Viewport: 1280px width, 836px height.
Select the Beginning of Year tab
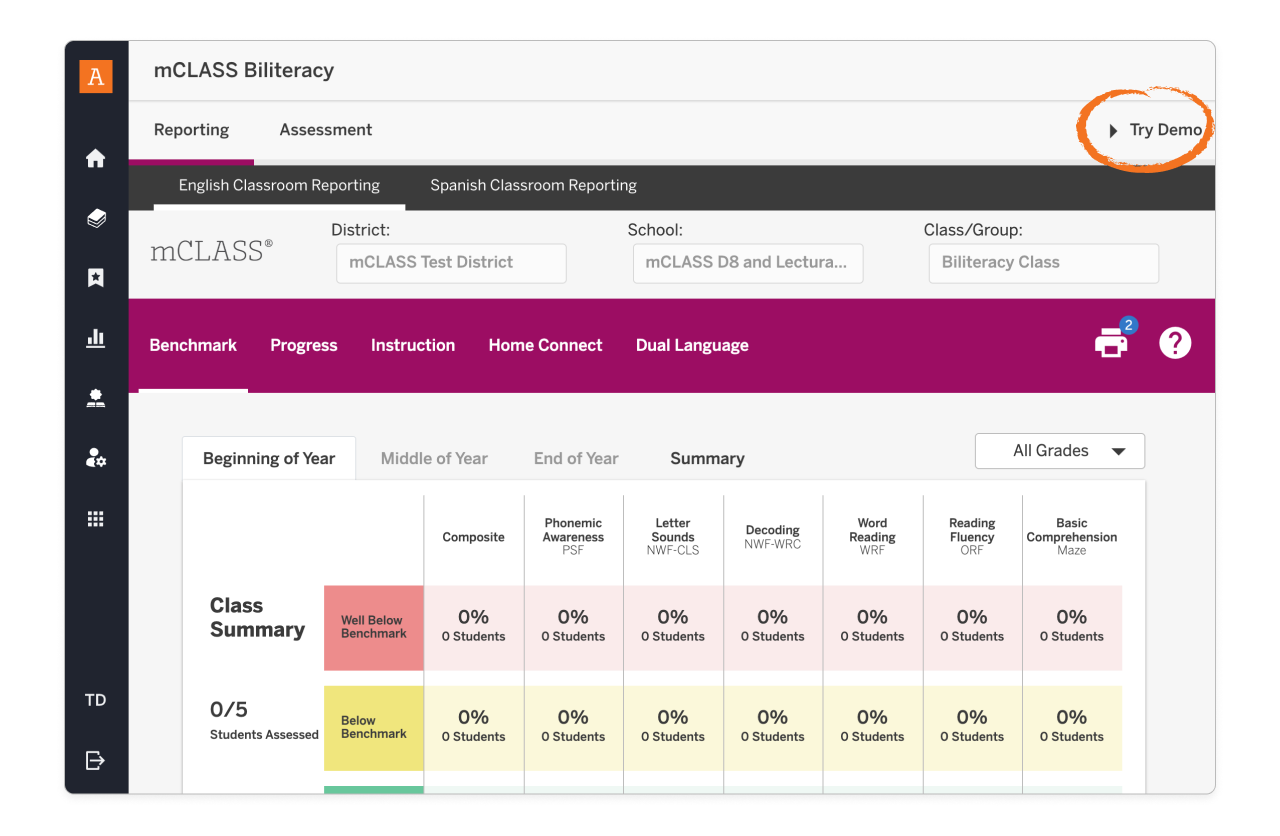pyautogui.click(x=269, y=458)
